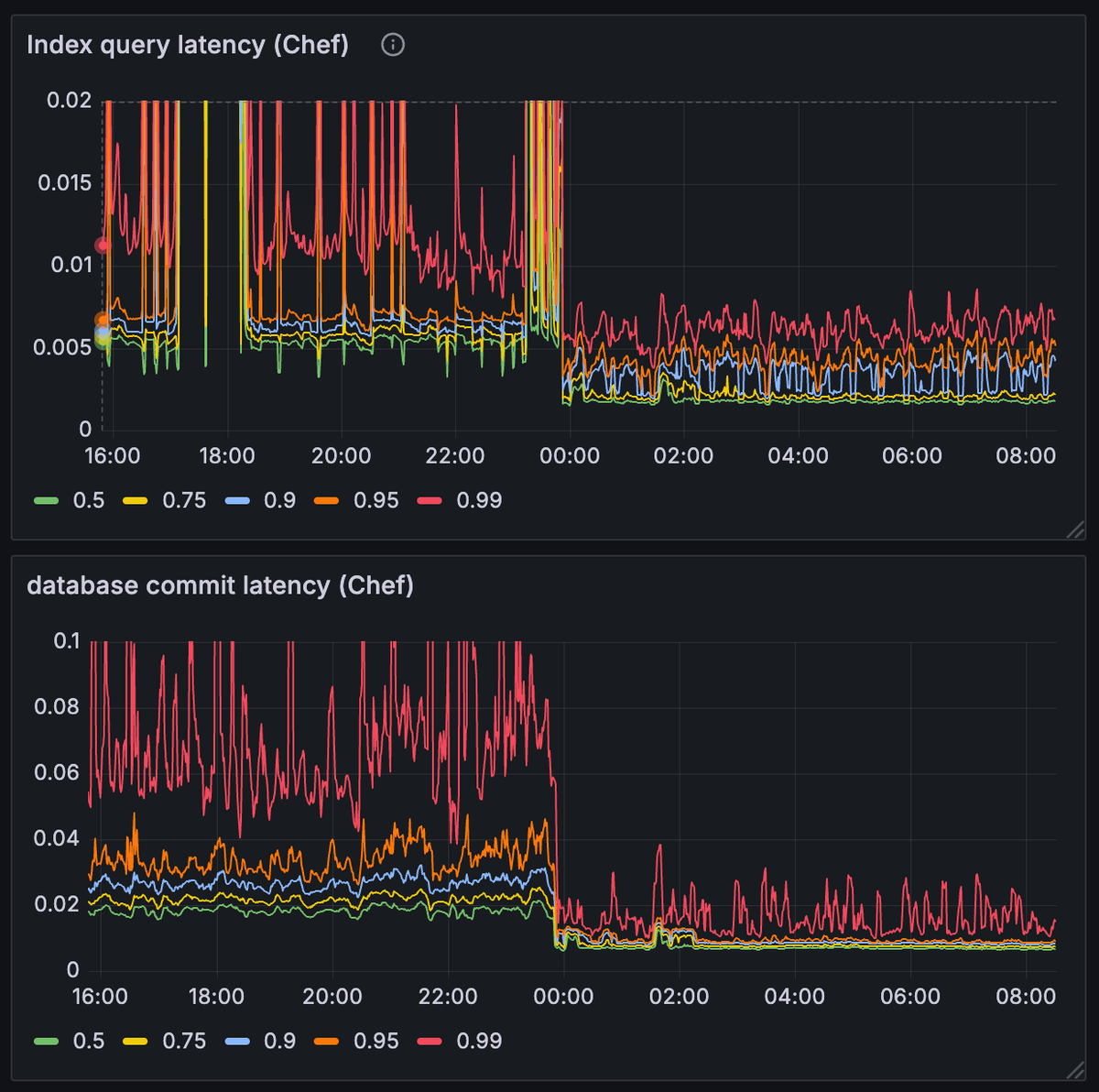
Task: Click 06:00 tick label on database commit chart
Action: click(910, 997)
